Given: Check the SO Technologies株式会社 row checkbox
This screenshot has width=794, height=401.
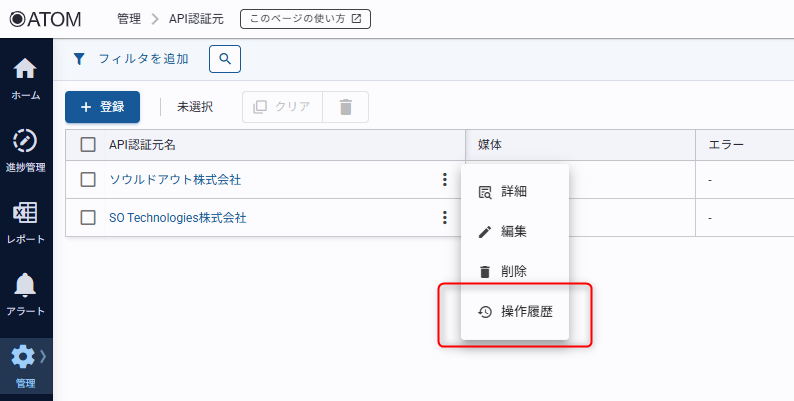Looking at the screenshot, I should (88, 217).
